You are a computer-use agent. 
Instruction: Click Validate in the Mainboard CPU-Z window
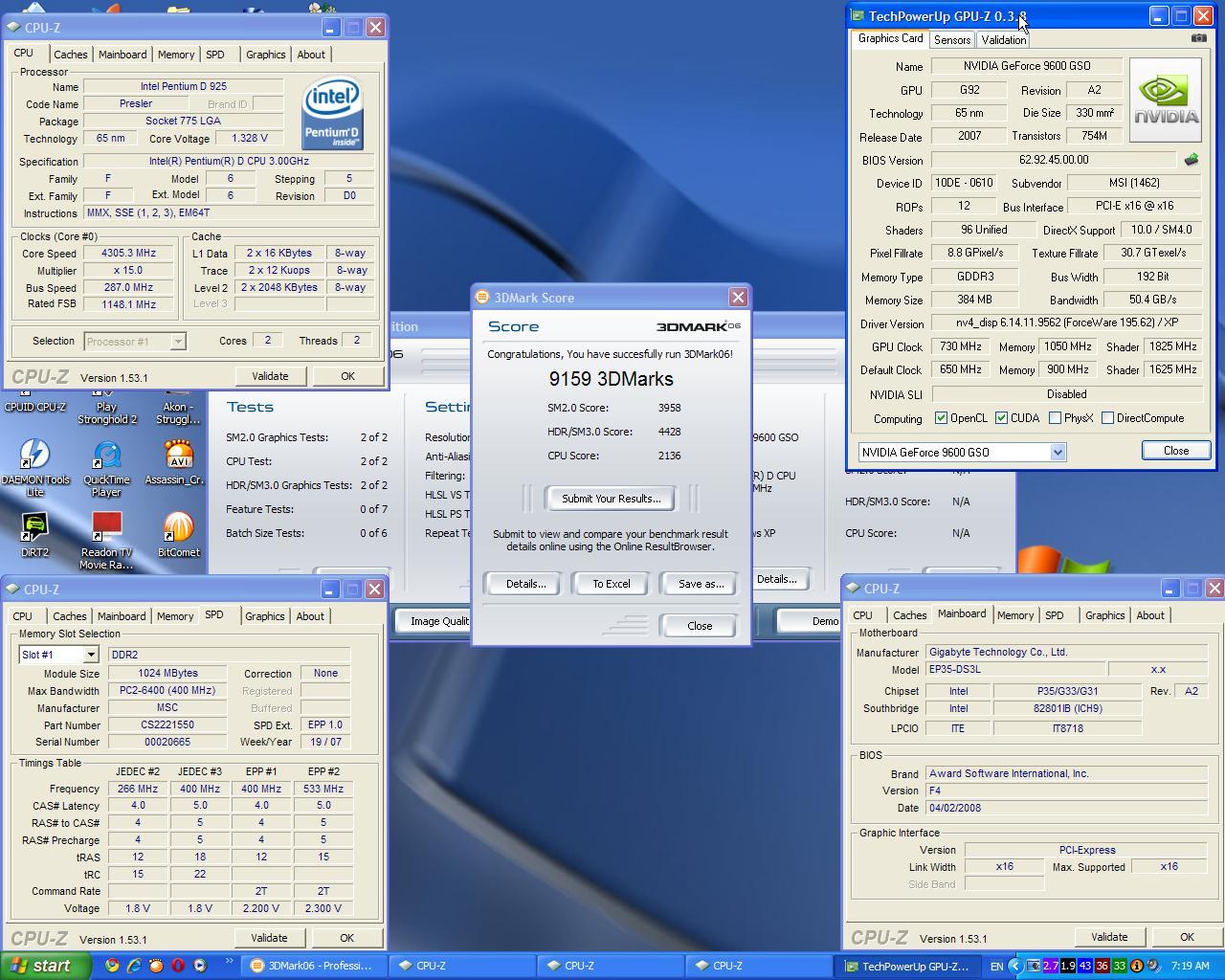pyautogui.click(x=1108, y=937)
